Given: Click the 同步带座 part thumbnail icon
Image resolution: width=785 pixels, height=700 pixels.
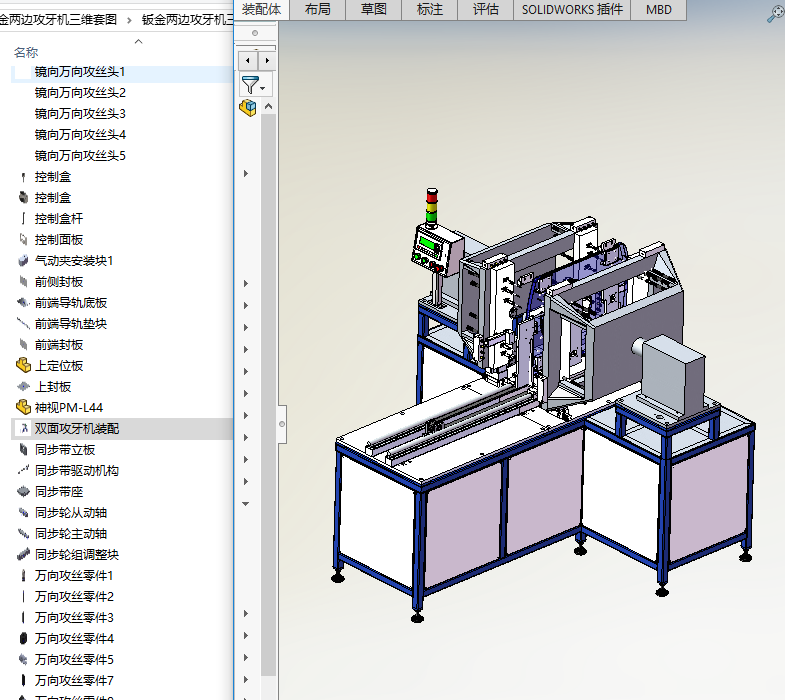Looking at the screenshot, I should pos(23,491).
